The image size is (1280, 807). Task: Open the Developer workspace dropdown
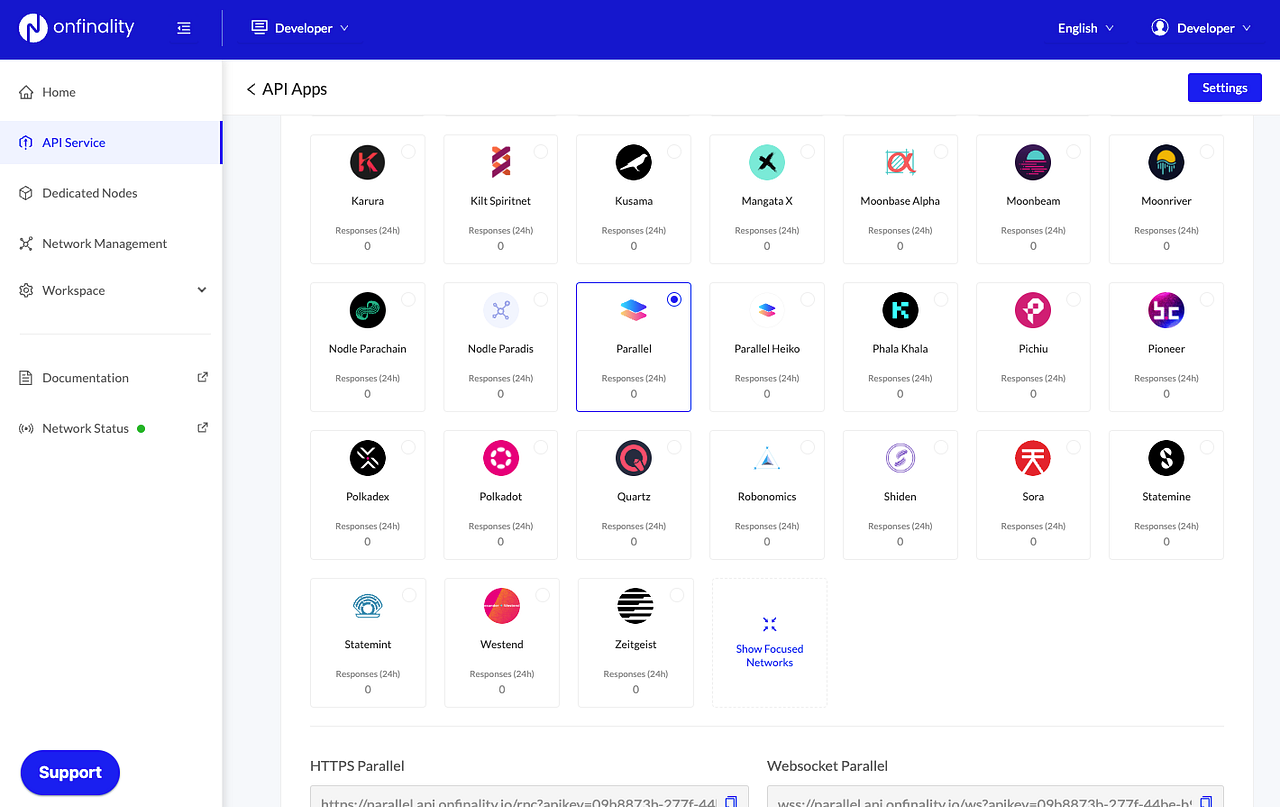(299, 28)
